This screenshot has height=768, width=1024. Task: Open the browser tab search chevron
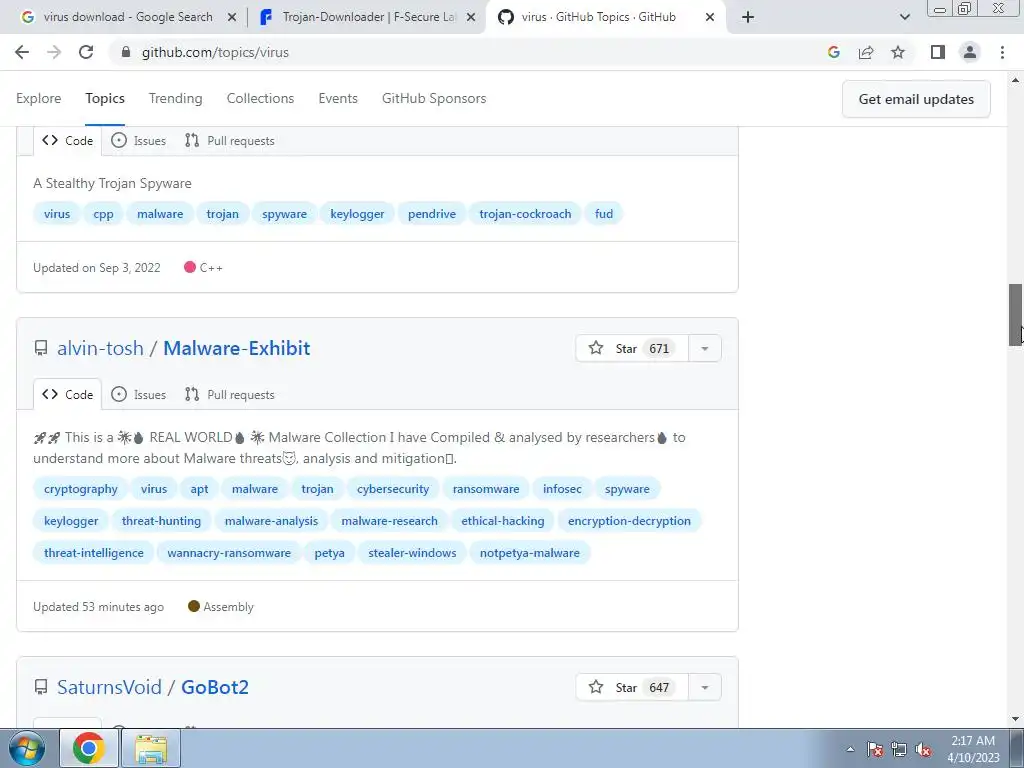(x=904, y=18)
